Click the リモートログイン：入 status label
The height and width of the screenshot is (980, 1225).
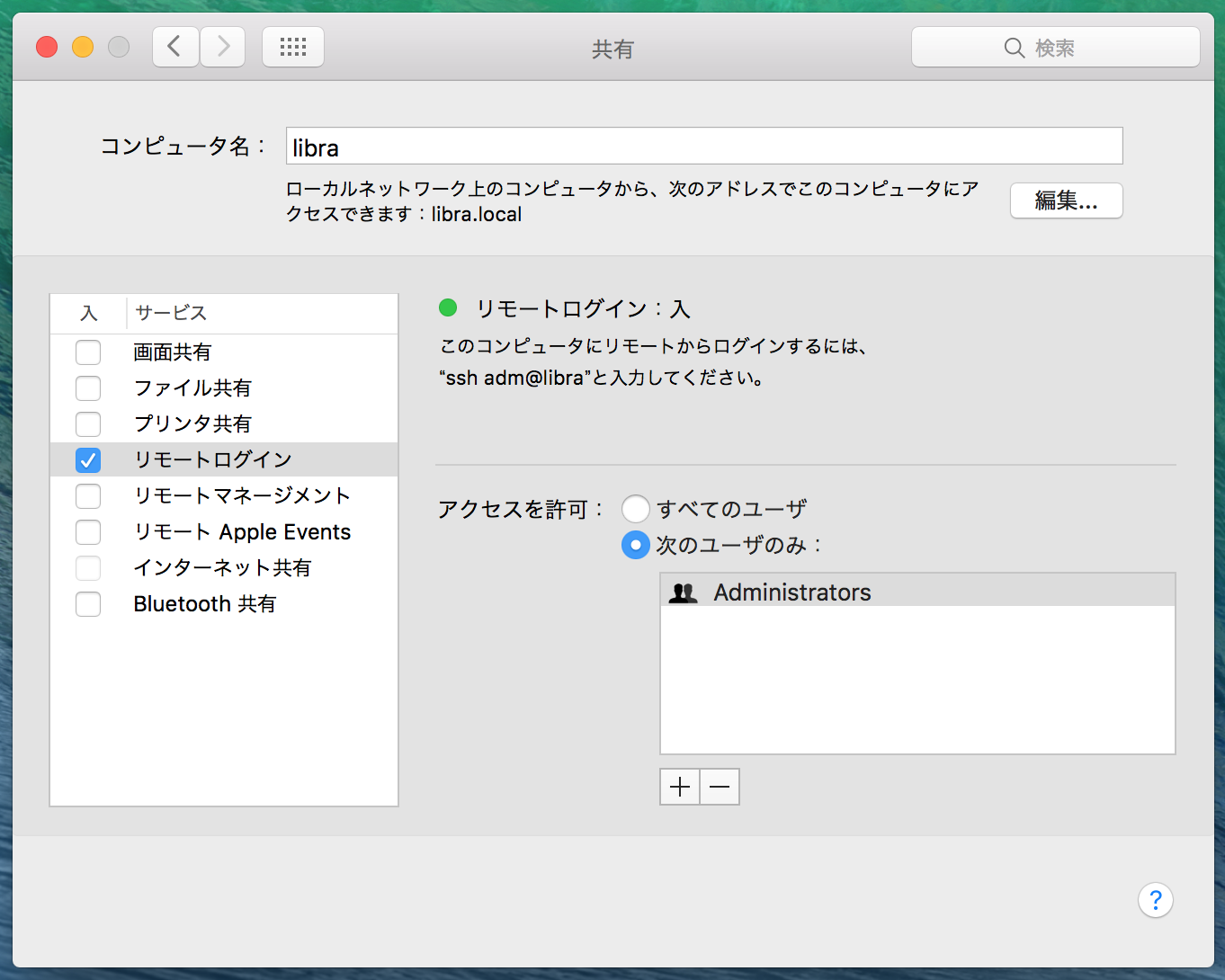pyautogui.click(x=583, y=309)
